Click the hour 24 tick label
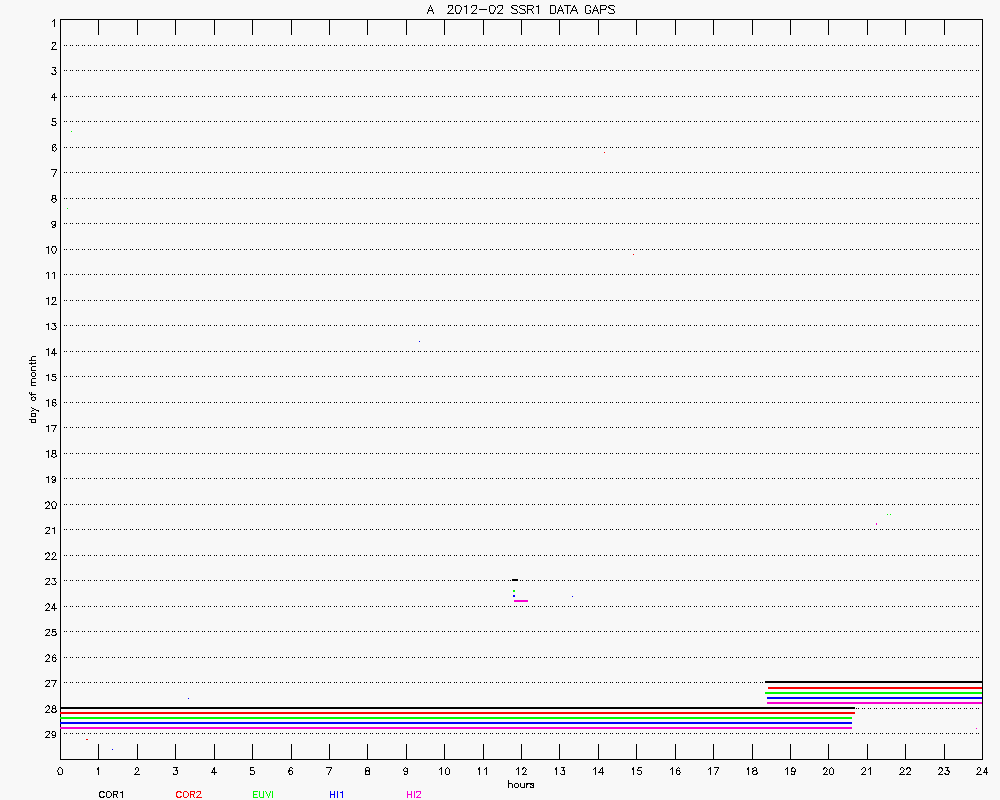Viewport: 1000px width, 800px height. (x=981, y=772)
